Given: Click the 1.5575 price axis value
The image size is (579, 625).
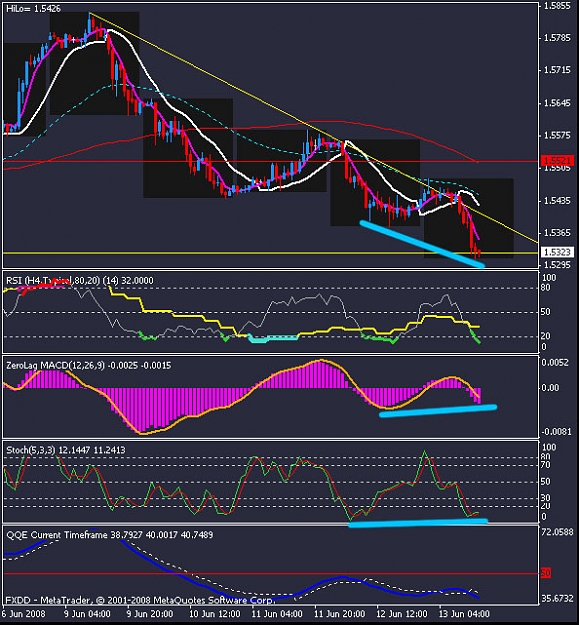Looking at the screenshot, I should tap(557, 136).
